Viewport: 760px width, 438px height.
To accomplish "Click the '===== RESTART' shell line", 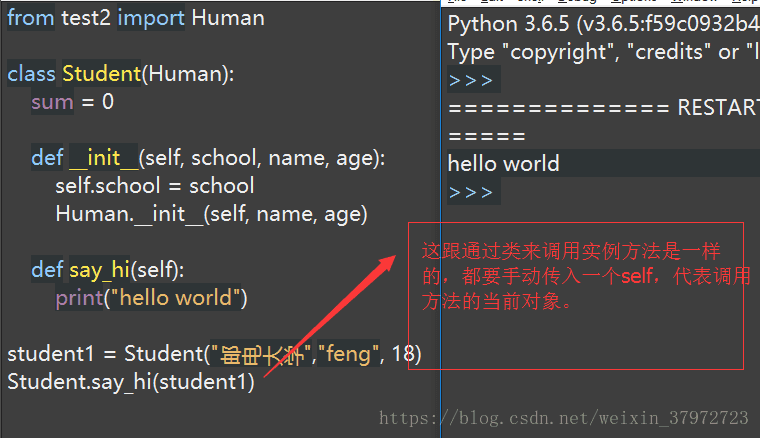I will 603,108.
